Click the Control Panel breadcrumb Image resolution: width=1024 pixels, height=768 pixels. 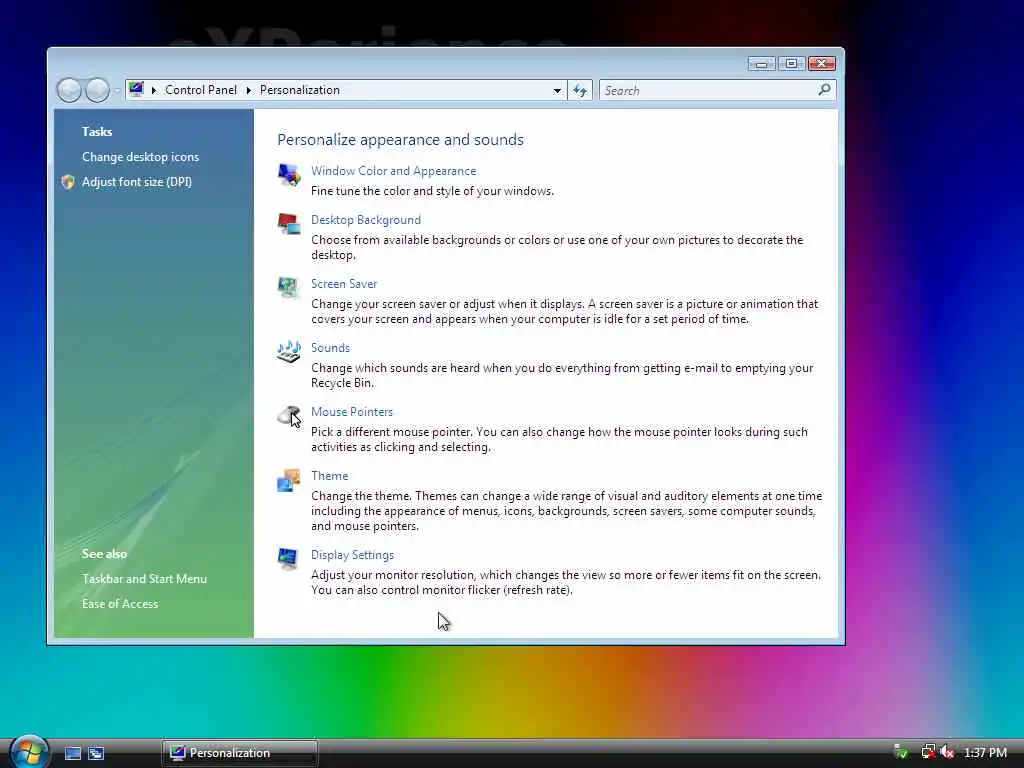pos(201,90)
